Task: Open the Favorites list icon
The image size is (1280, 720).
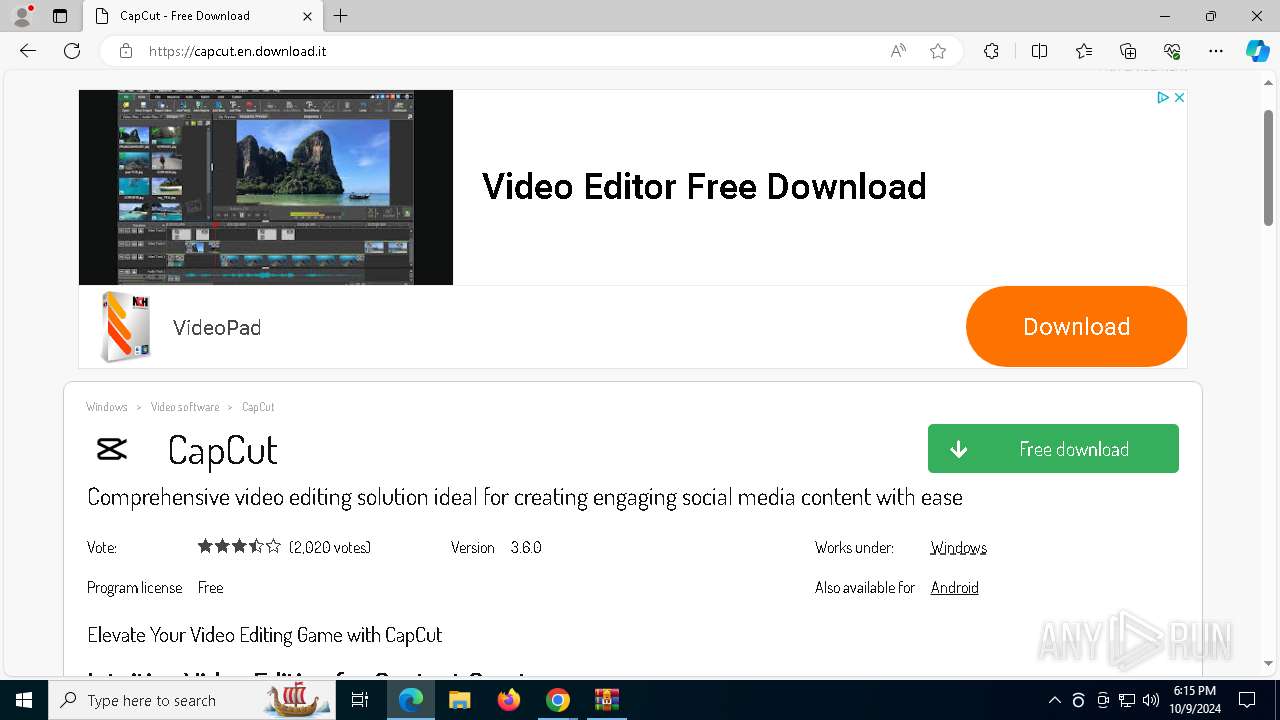Action: [1084, 51]
